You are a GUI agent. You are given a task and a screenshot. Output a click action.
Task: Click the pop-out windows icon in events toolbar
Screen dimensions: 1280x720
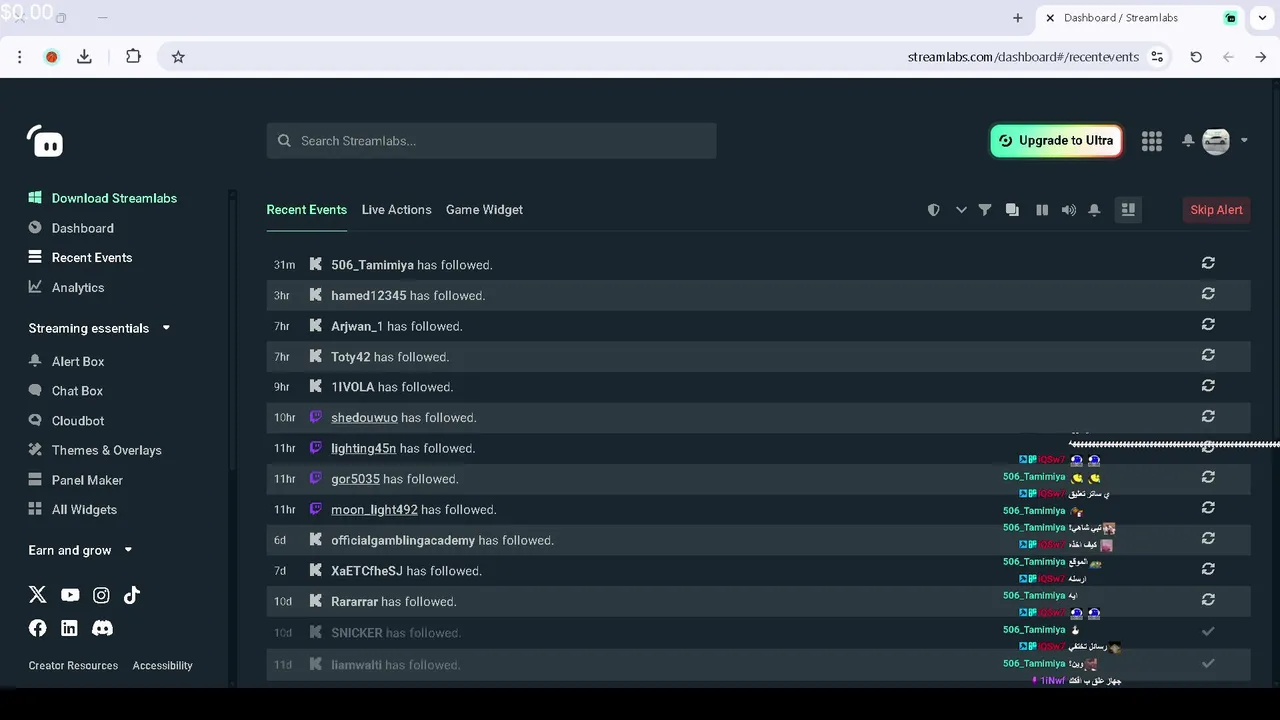(1012, 210)
